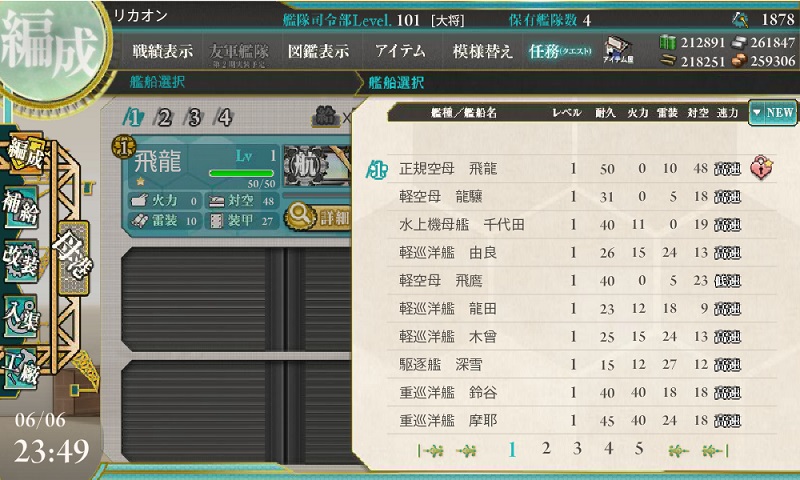Image resolution: width=800 pixels, height=480 pixels.
Task: Open the 改装 (remodel) sidebar icon
Action: (21, 262)
